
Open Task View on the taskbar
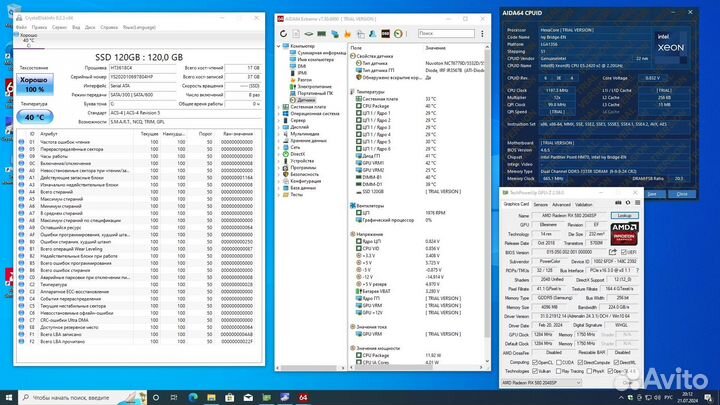click(174, 398)
